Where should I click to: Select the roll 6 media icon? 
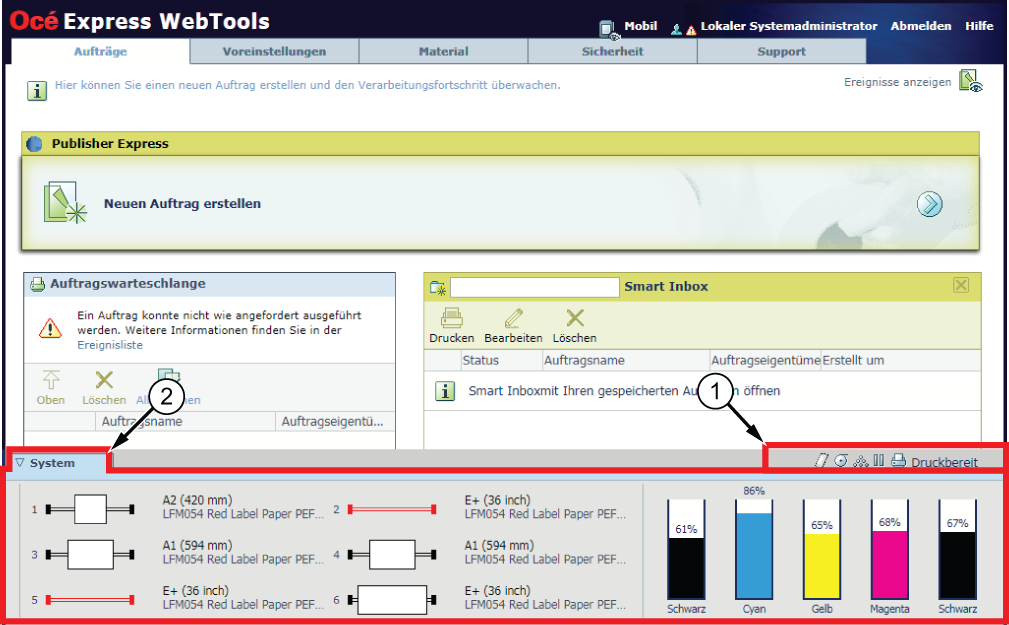coord(392,600)
